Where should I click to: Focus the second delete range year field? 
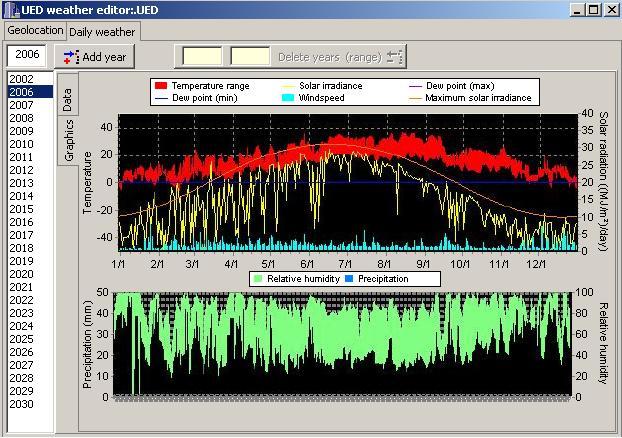tap(250, 56)
